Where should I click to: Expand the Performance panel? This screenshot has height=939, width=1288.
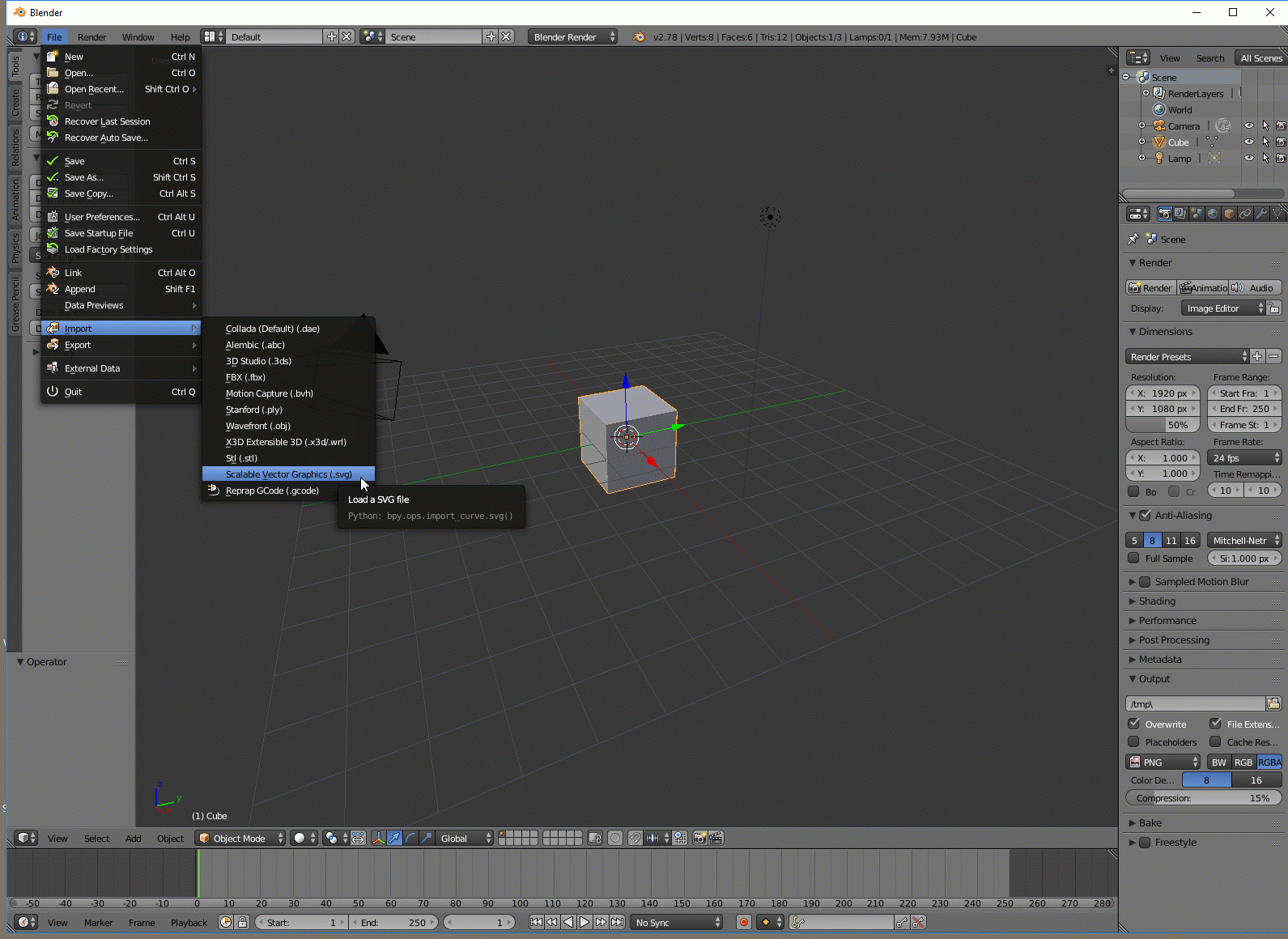pyautogui.click(x=1167, y=620)
